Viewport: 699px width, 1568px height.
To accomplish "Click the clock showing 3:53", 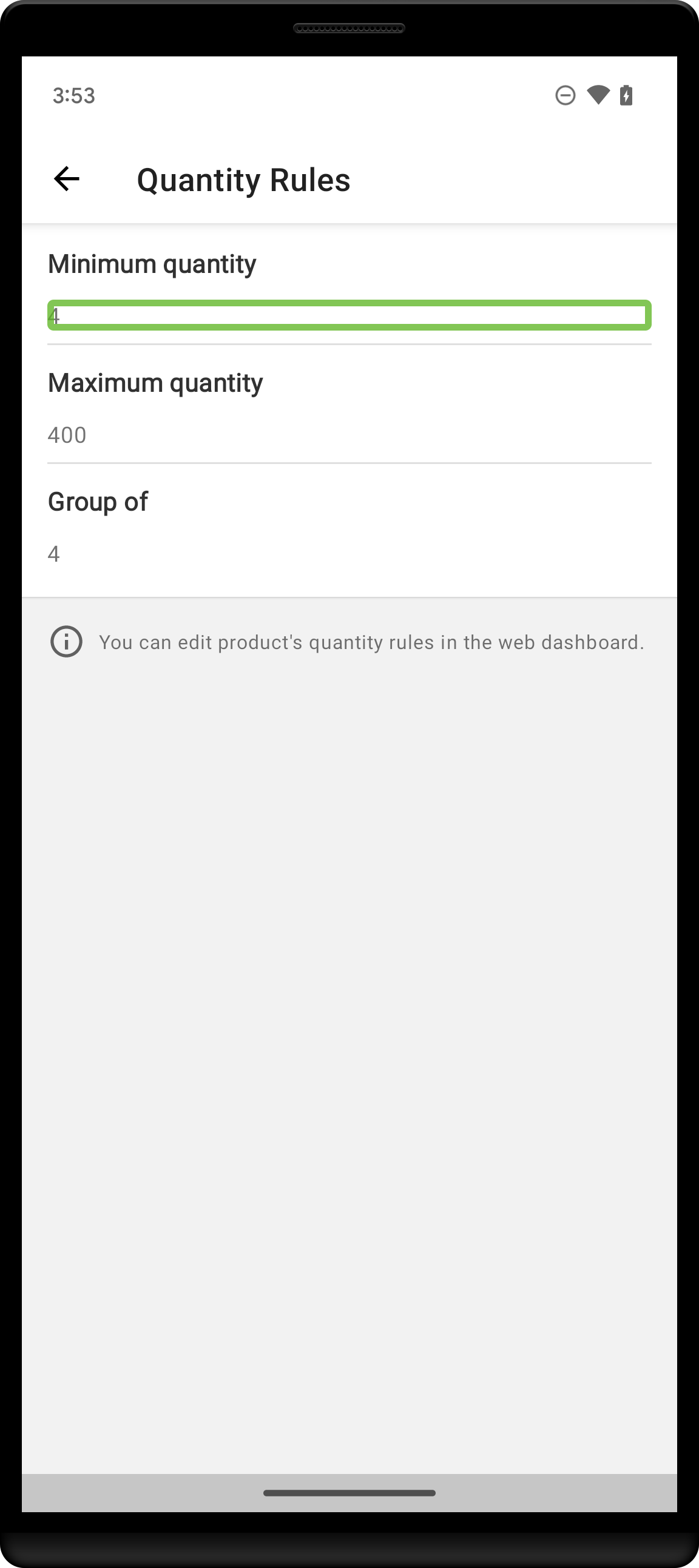I will [72, 95].
